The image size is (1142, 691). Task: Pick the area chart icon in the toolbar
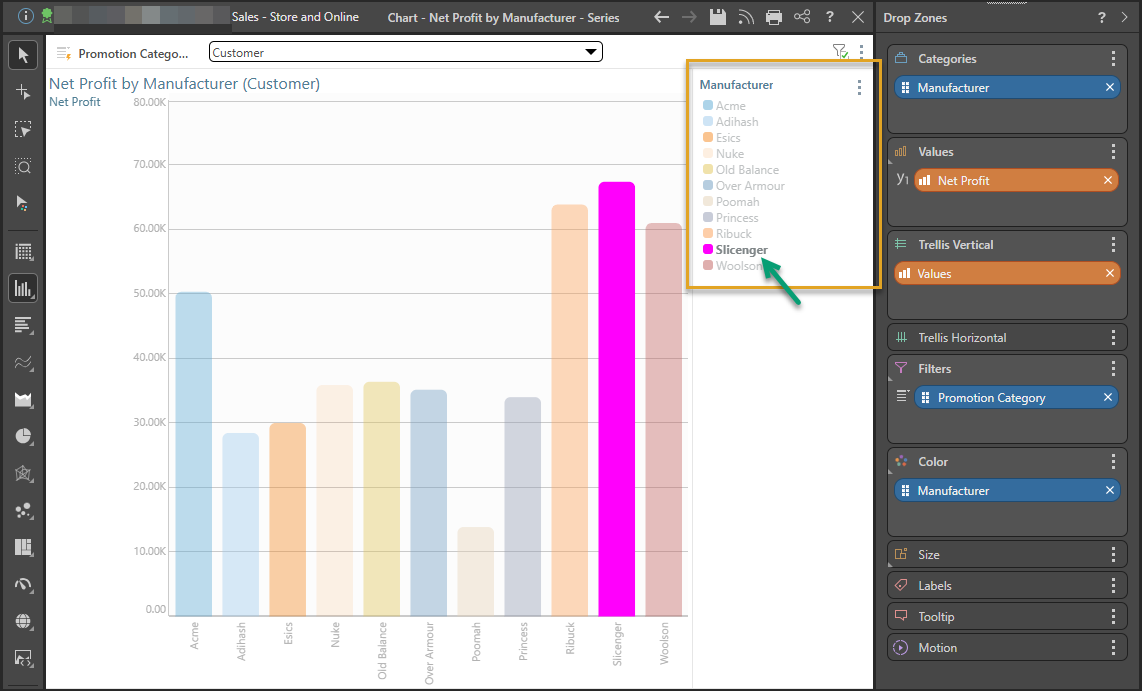point(23,400)
